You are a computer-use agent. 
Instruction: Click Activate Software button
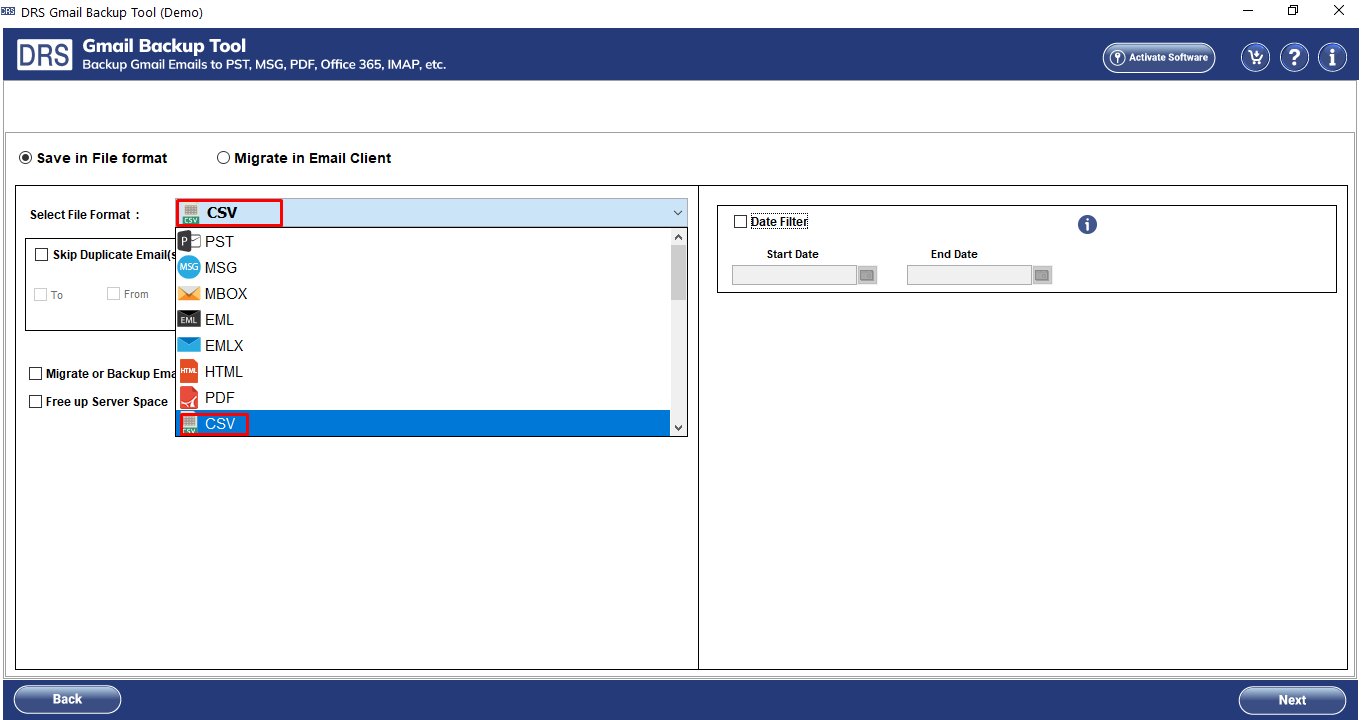click(1159, 57)
